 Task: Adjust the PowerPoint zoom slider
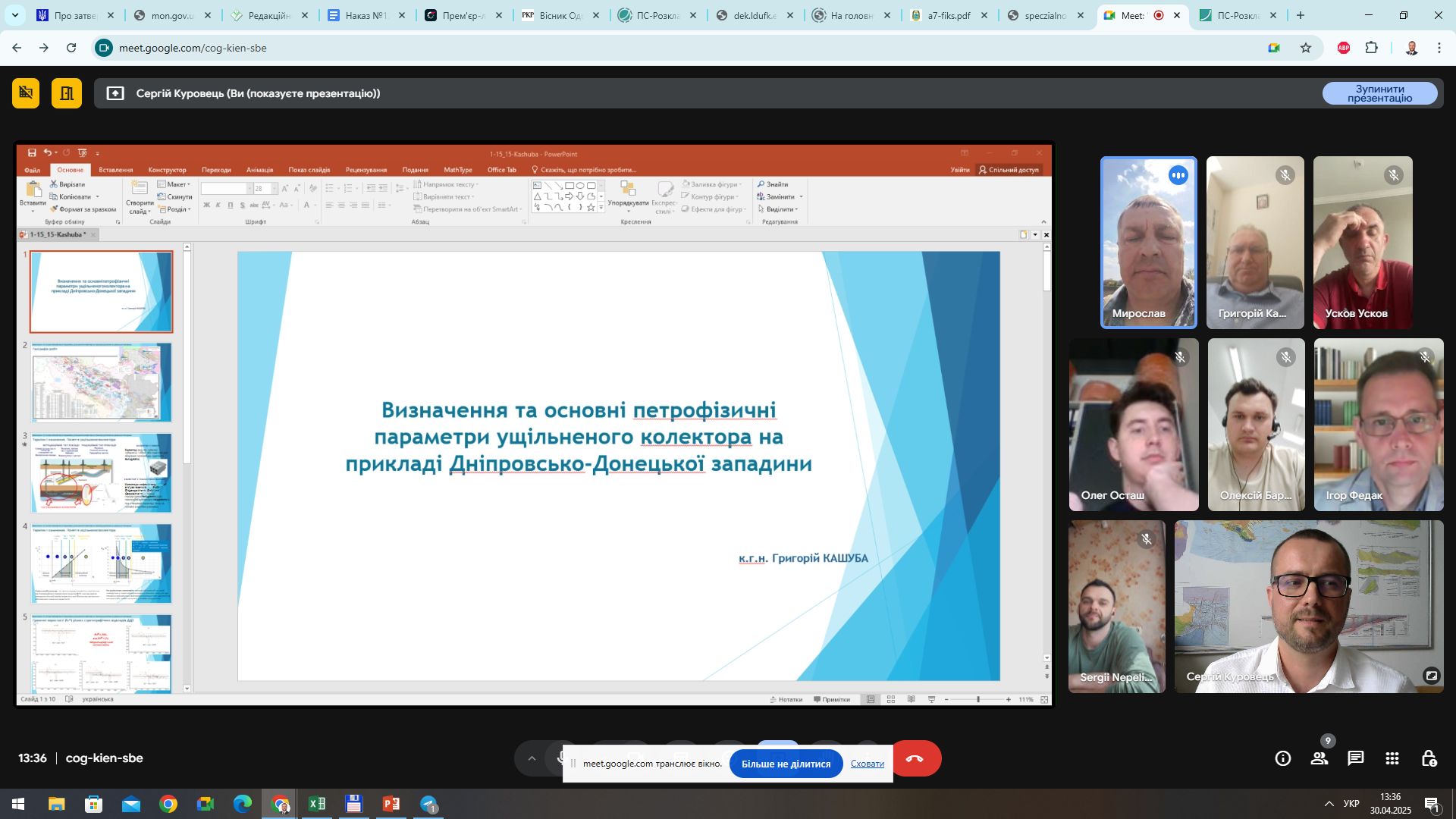coord(977,699)
